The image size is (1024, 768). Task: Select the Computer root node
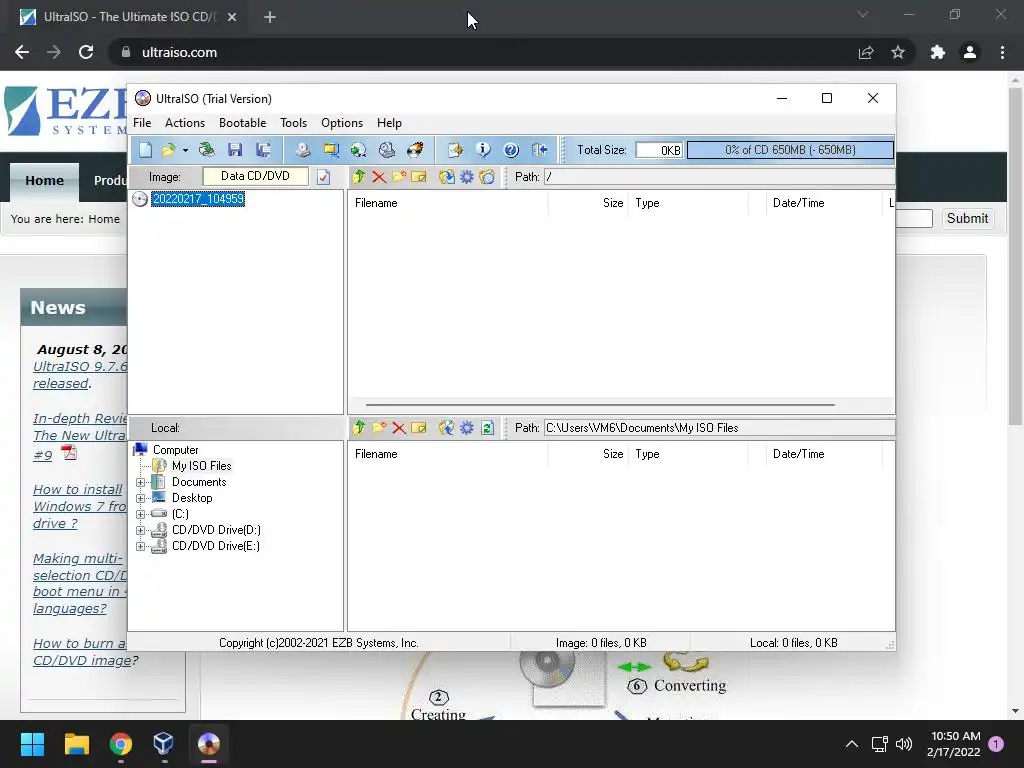point(175,450)
